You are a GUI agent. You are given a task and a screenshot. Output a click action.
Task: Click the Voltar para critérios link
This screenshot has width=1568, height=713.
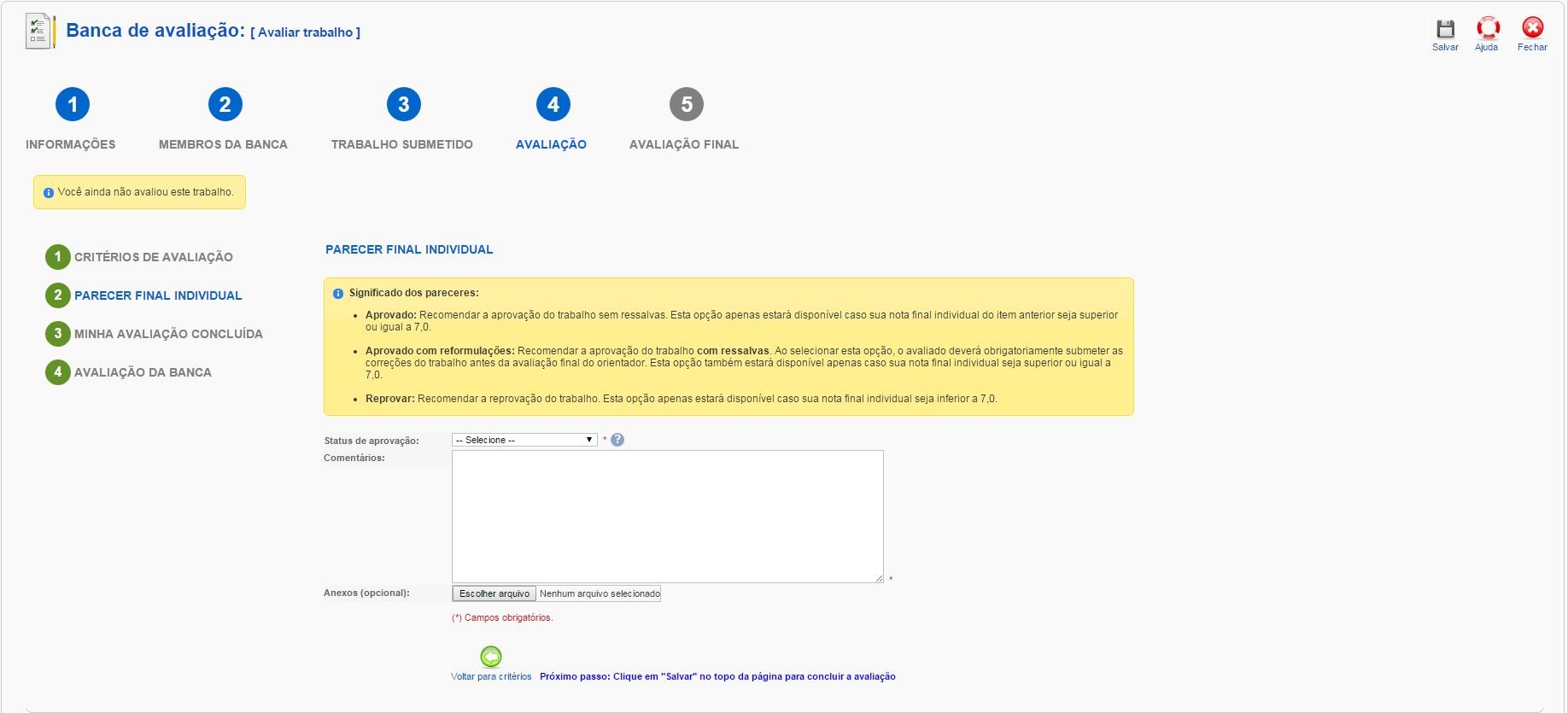point(491,676)
